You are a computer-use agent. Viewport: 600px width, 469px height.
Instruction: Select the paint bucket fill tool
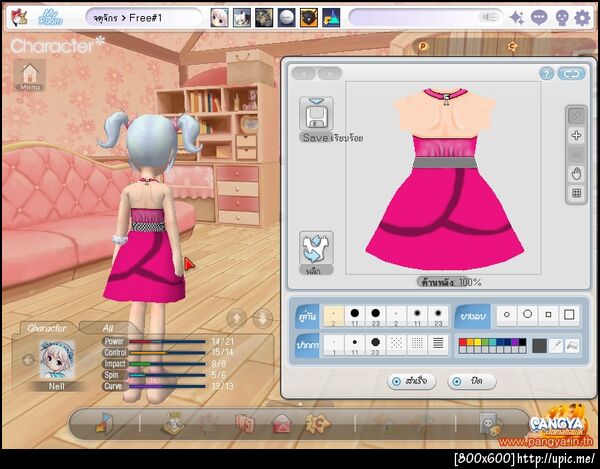point(572,346)
